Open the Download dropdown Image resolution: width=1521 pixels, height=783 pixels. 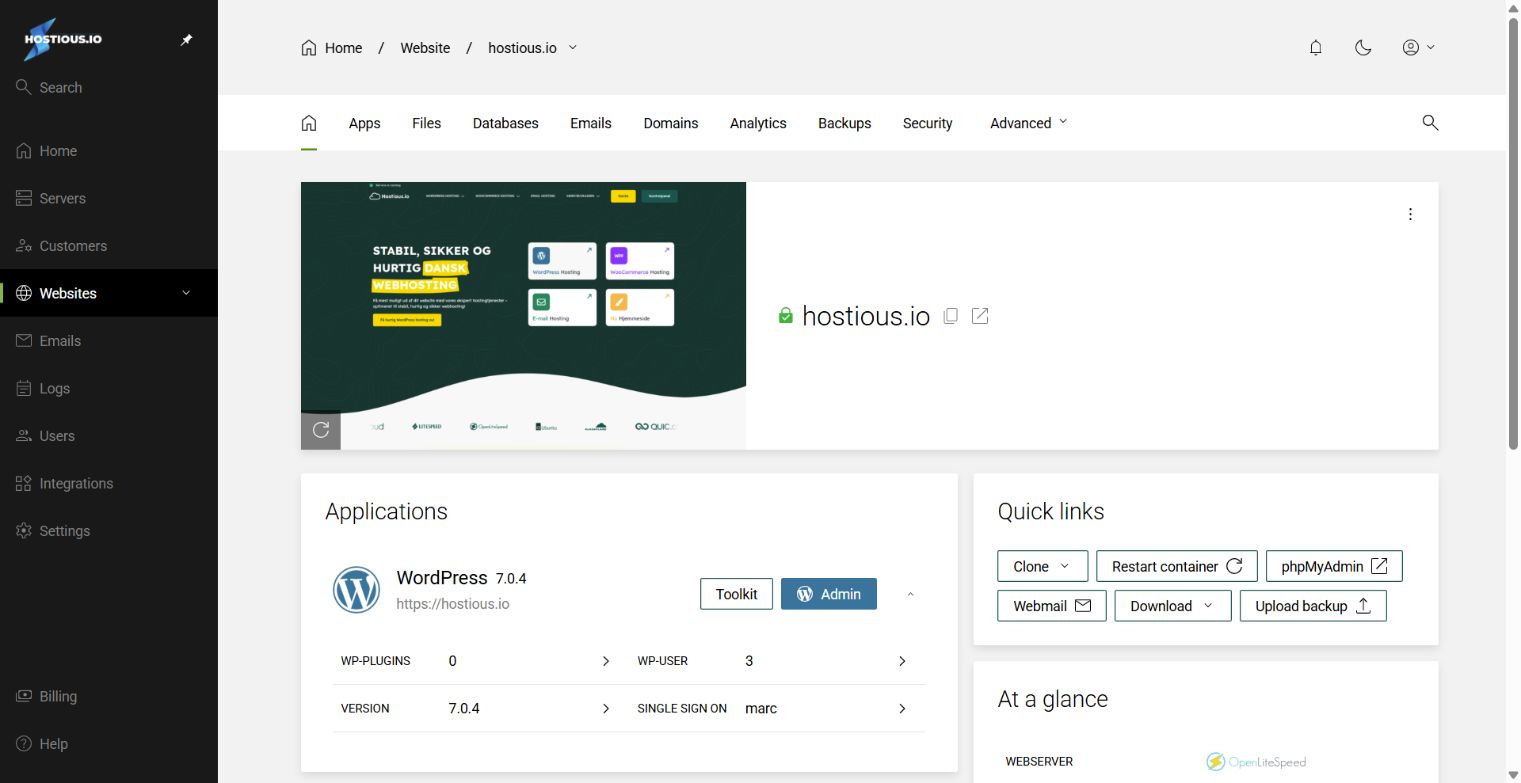click(x=1173, y=606)
